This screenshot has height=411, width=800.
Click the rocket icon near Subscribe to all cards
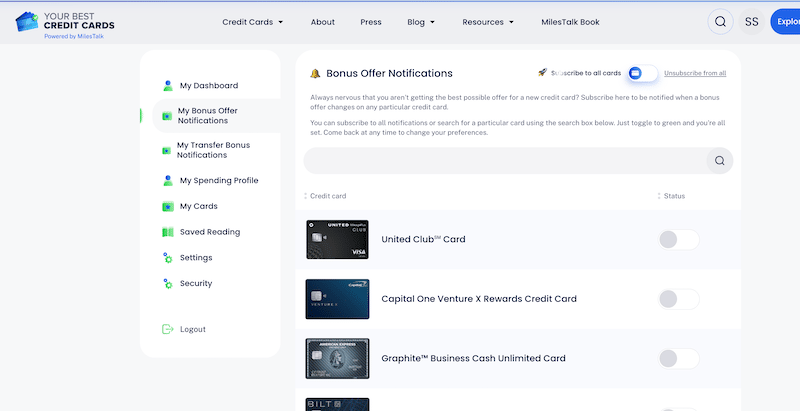click(542, 72)
